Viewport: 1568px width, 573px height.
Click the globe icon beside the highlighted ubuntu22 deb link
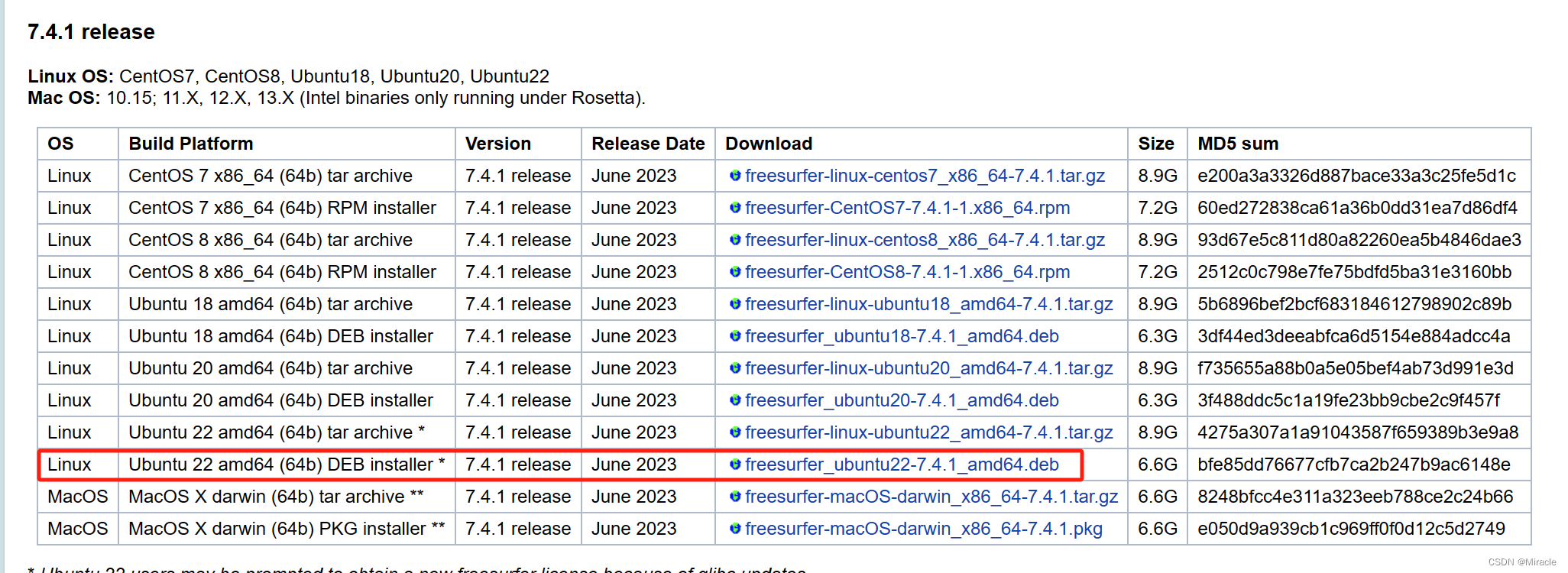735,465
